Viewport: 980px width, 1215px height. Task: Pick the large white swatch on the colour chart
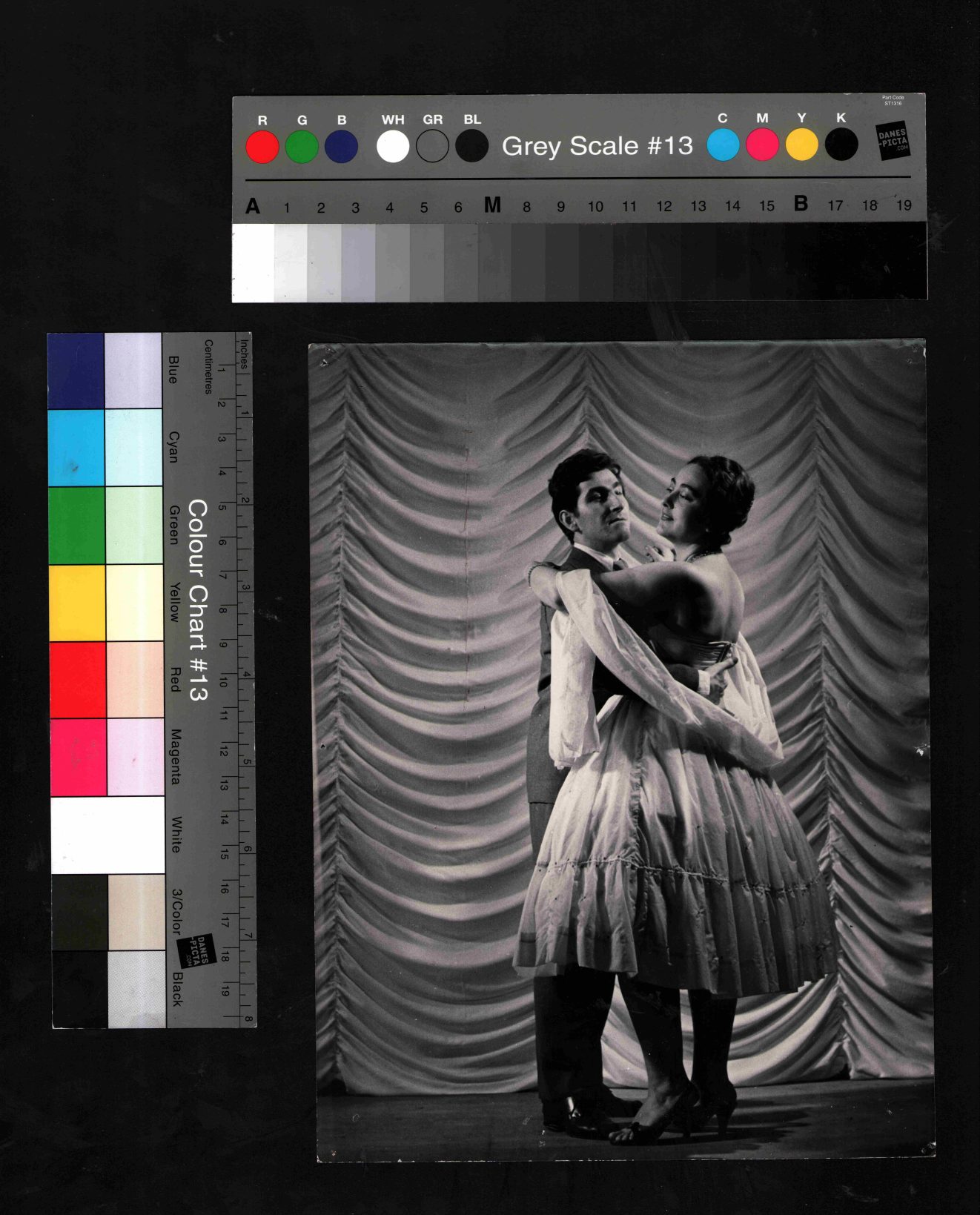[x=107, y=835]
